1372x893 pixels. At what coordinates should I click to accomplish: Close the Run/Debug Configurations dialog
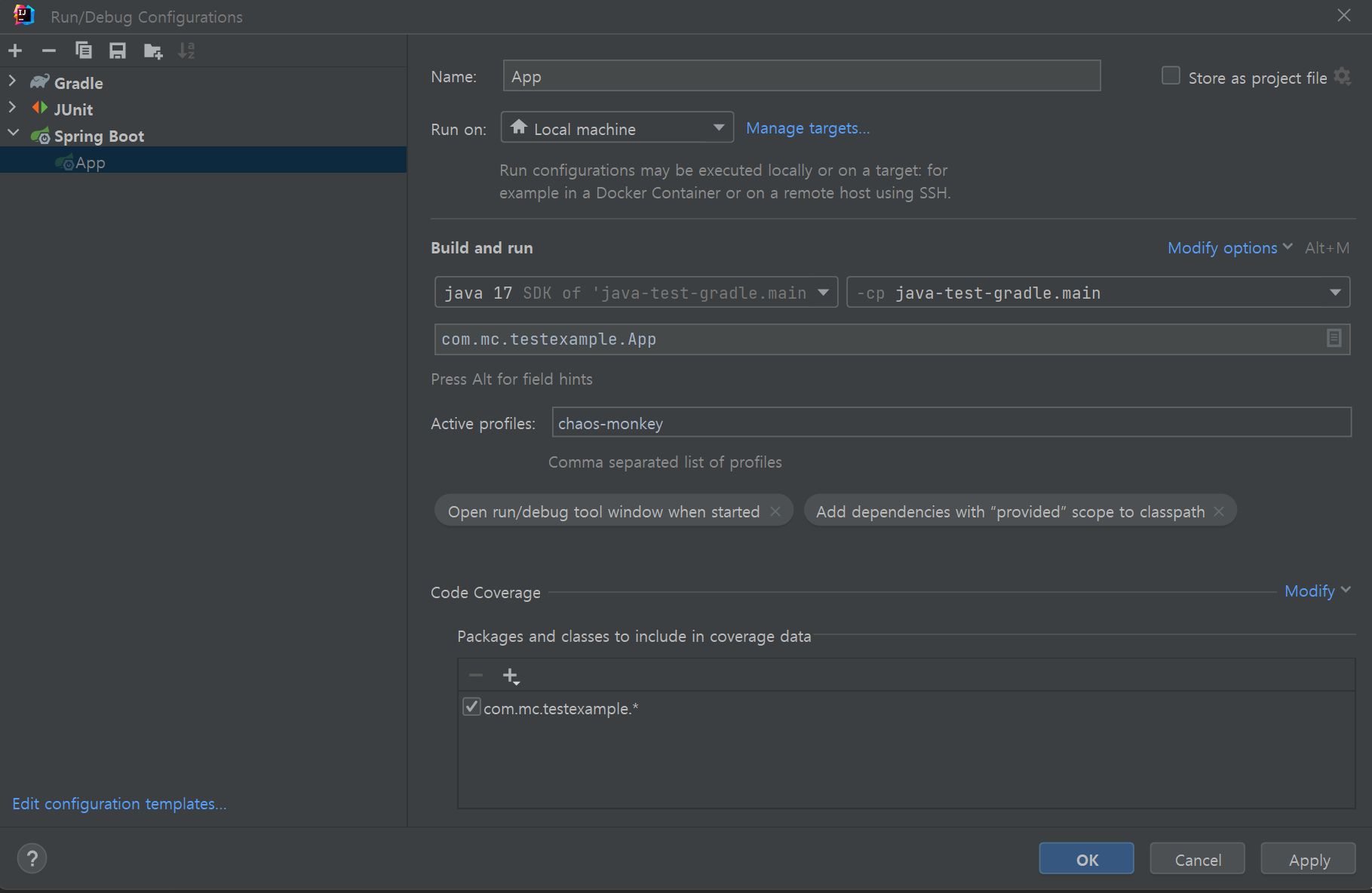(1344, 15)
